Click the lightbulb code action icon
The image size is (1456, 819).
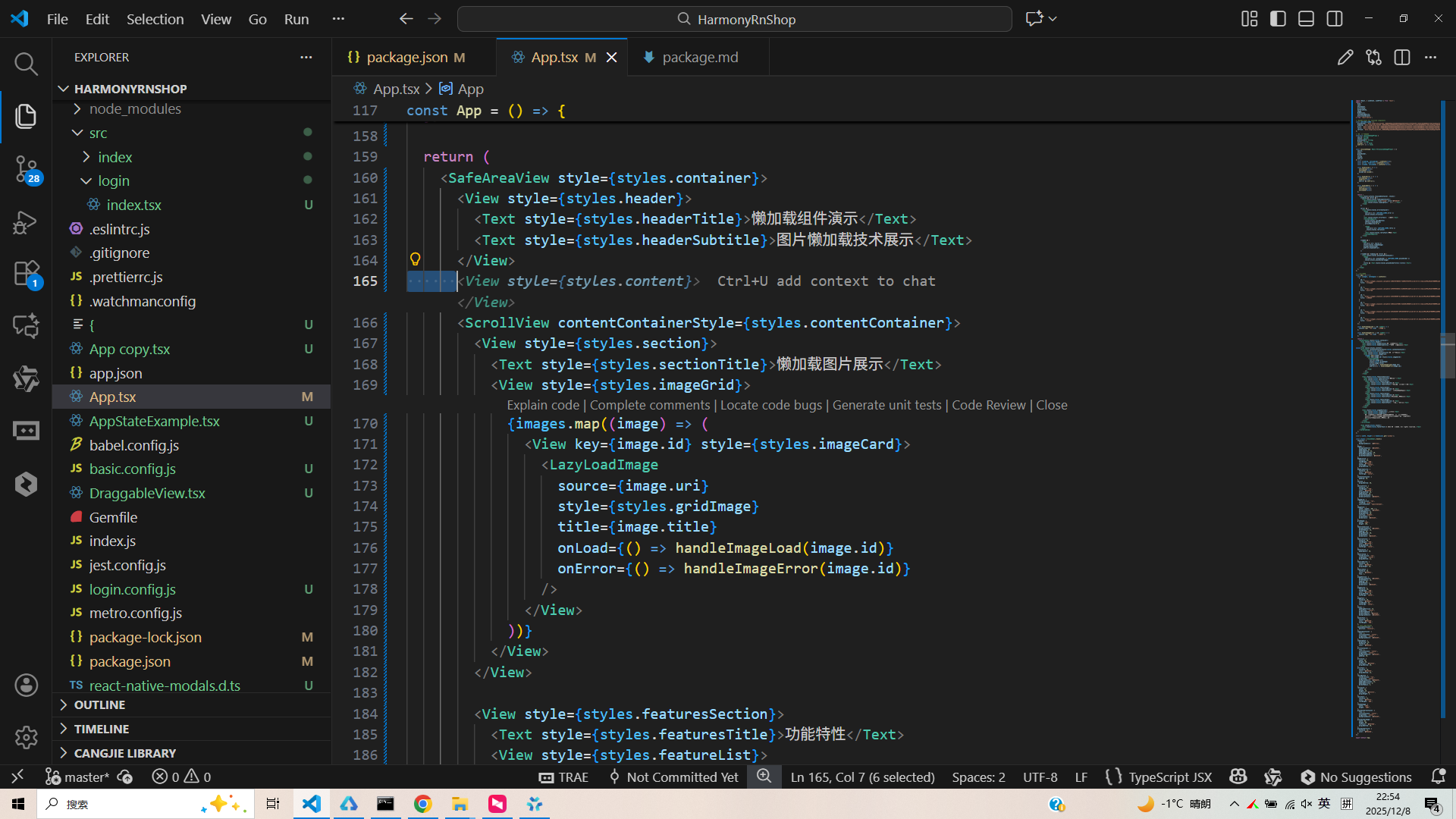[415, 259]
